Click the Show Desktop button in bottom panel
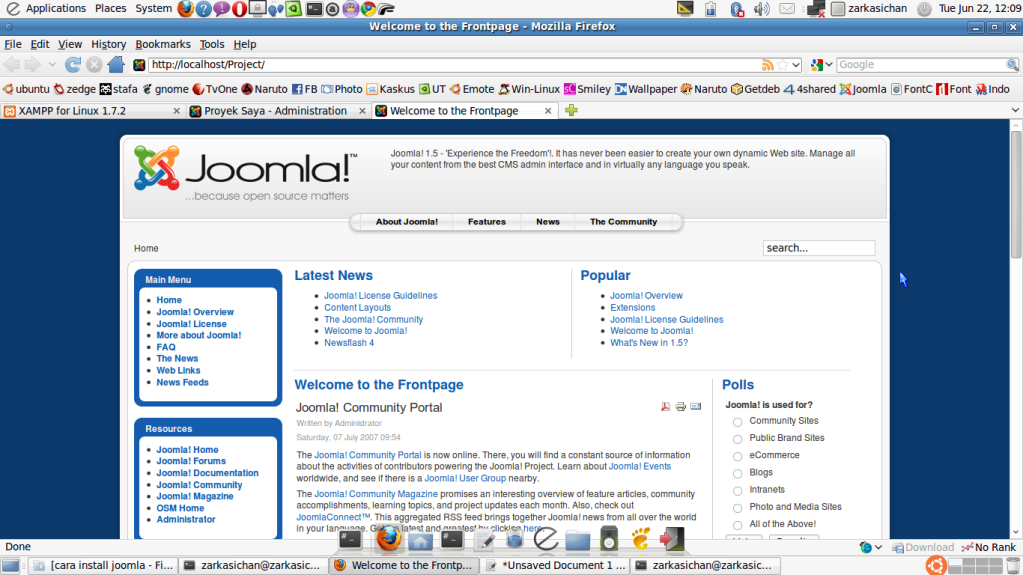Image resolution: width=1023 pixels, height=575 pixels. [x=10, y=565]
